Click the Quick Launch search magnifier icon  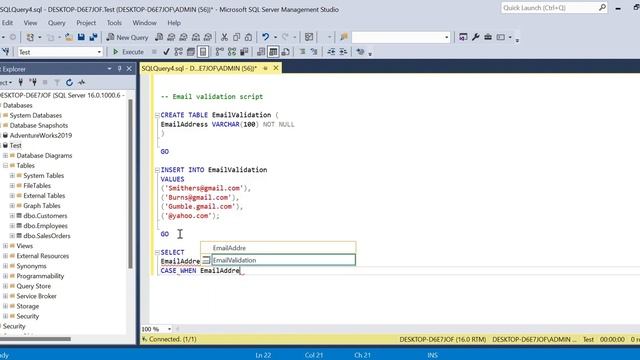point(602,8)
